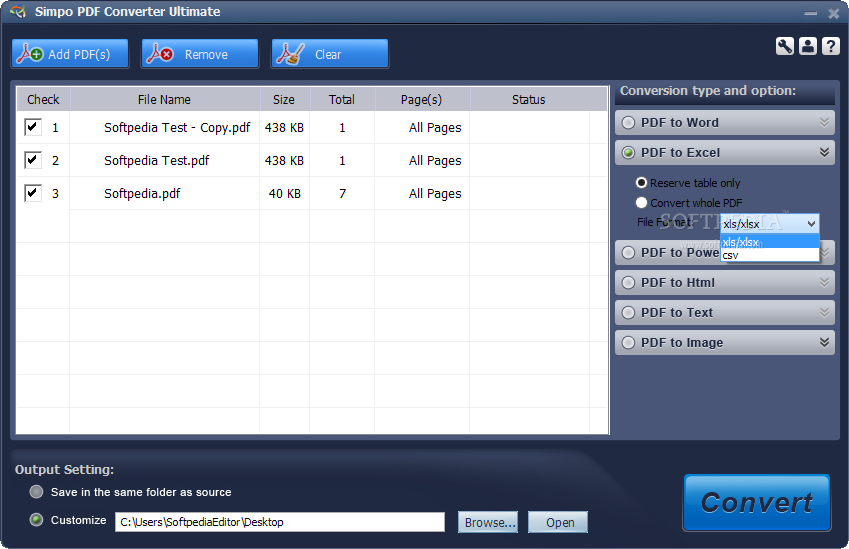Select the PDF to PowerPoint radio option
This screenshot has width=849, height=549.
click(628, 253)
